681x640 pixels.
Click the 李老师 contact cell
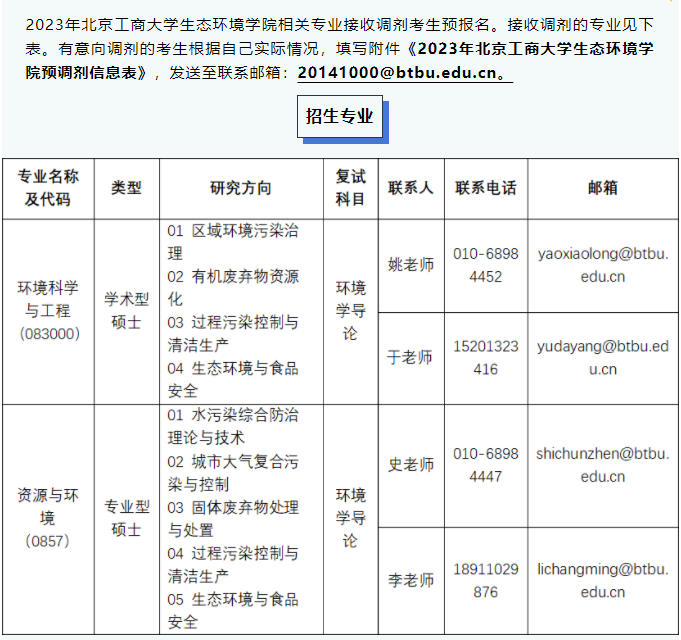pos(411,581)
